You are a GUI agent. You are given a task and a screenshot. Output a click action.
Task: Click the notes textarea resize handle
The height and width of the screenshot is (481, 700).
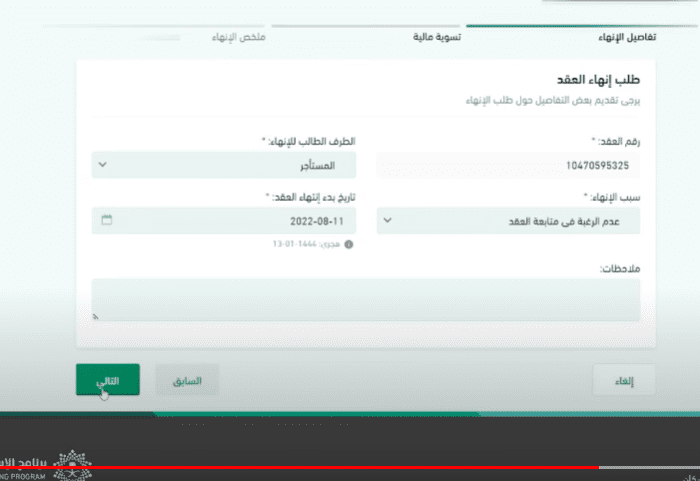click(96, 317)
